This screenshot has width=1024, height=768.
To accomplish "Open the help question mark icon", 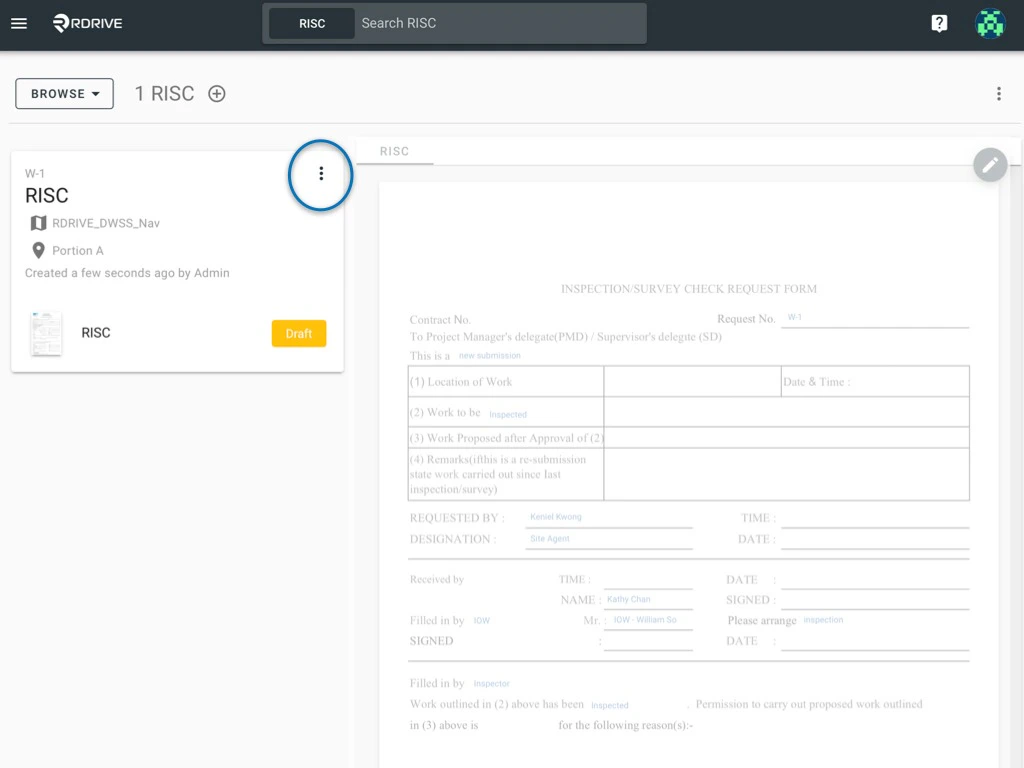I will pos(938,22).
